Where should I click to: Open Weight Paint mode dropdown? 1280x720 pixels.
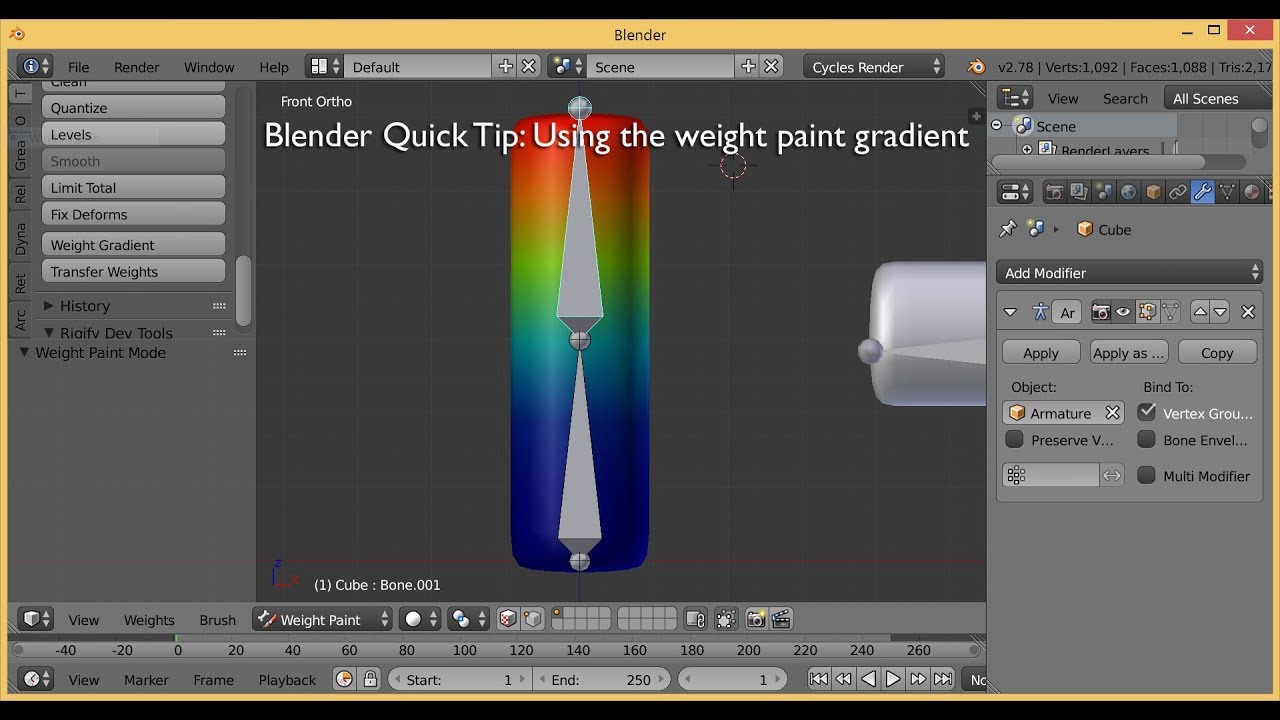point(322,620)
